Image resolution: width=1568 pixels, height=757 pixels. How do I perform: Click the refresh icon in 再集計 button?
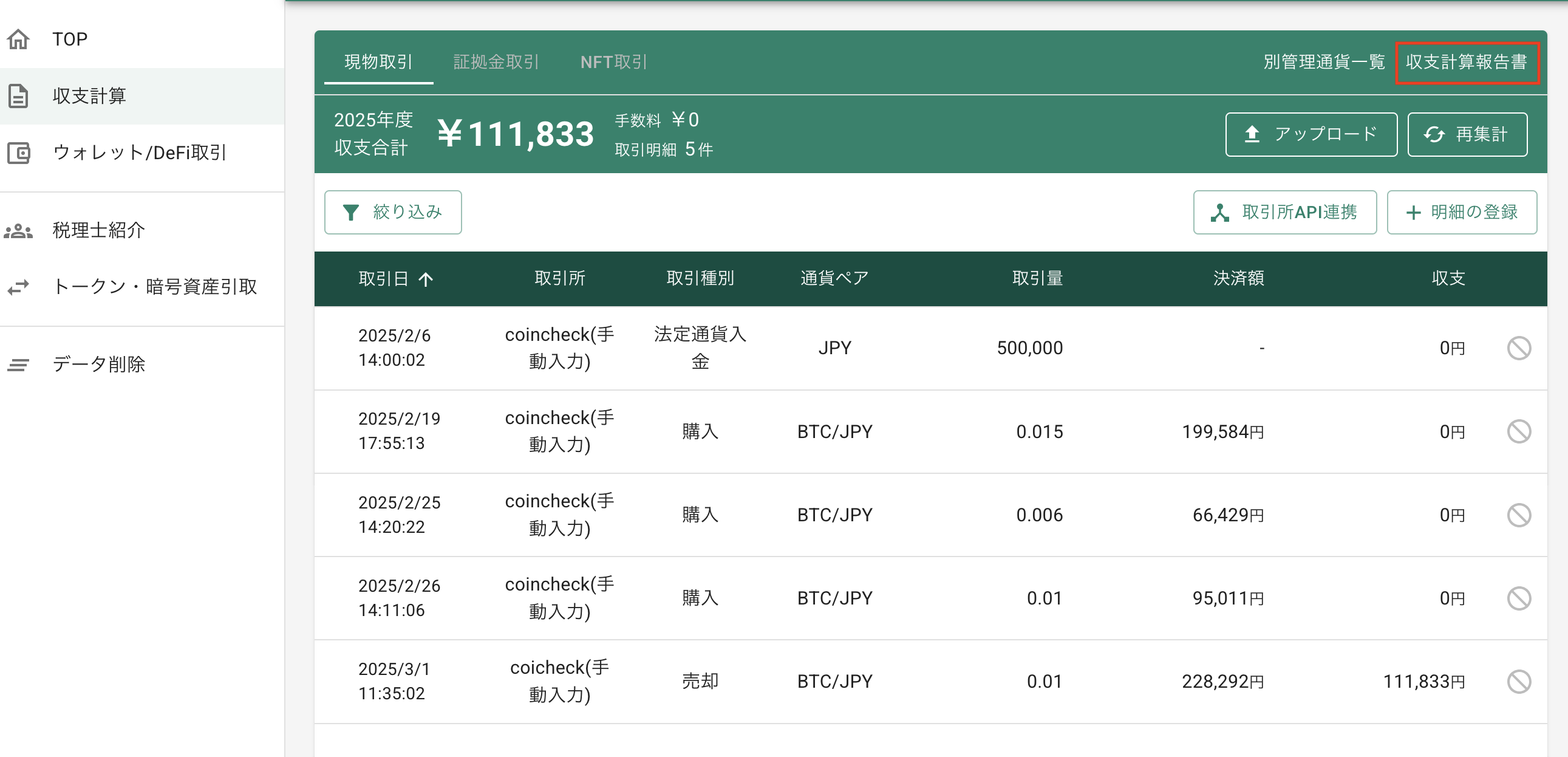tap(1434, 134)
